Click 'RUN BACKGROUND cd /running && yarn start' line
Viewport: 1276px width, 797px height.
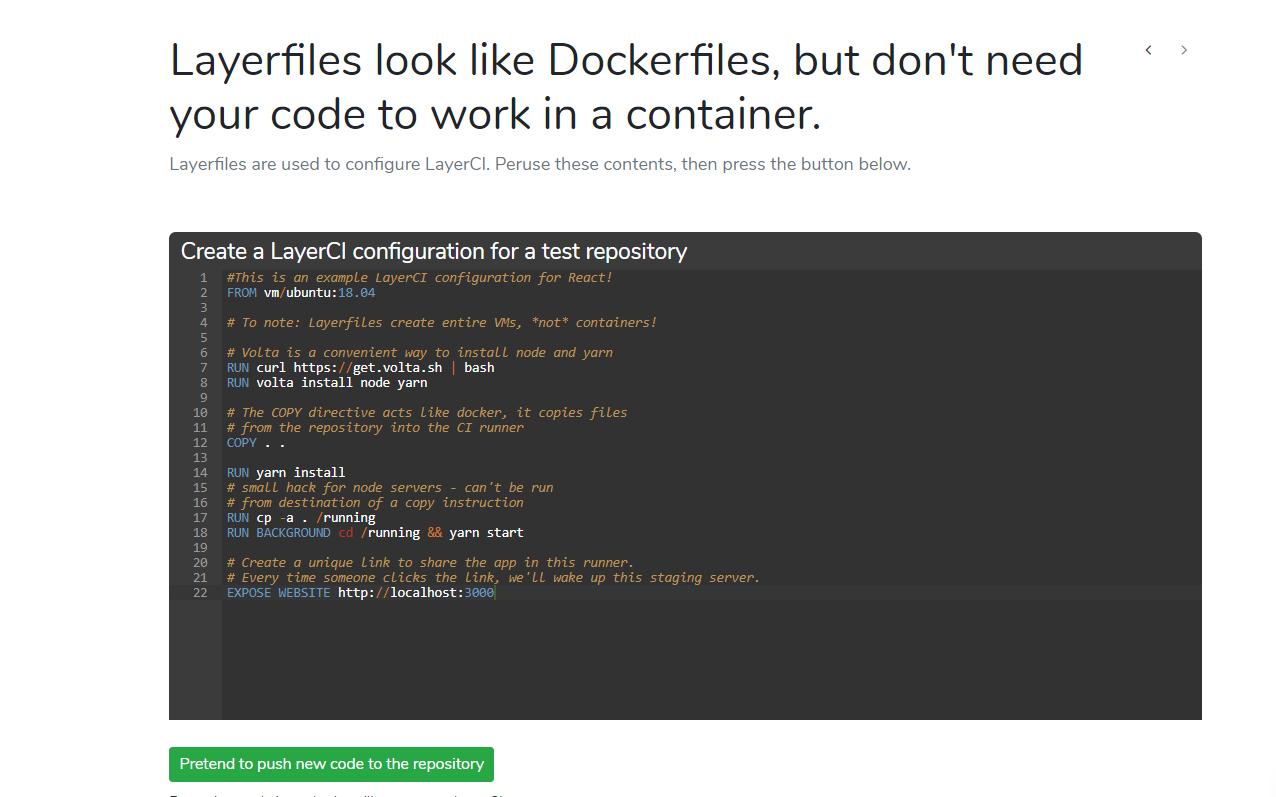point(375,533)
